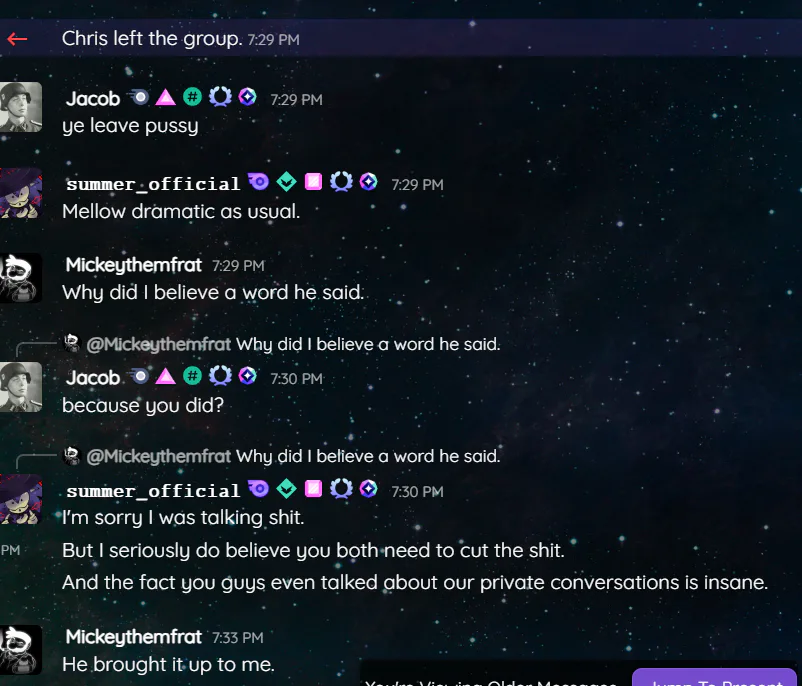802x686 pixels.
Task: Click Jacob's laurel wreath badge at 7:30 PM
Action: tap(220, 375)
